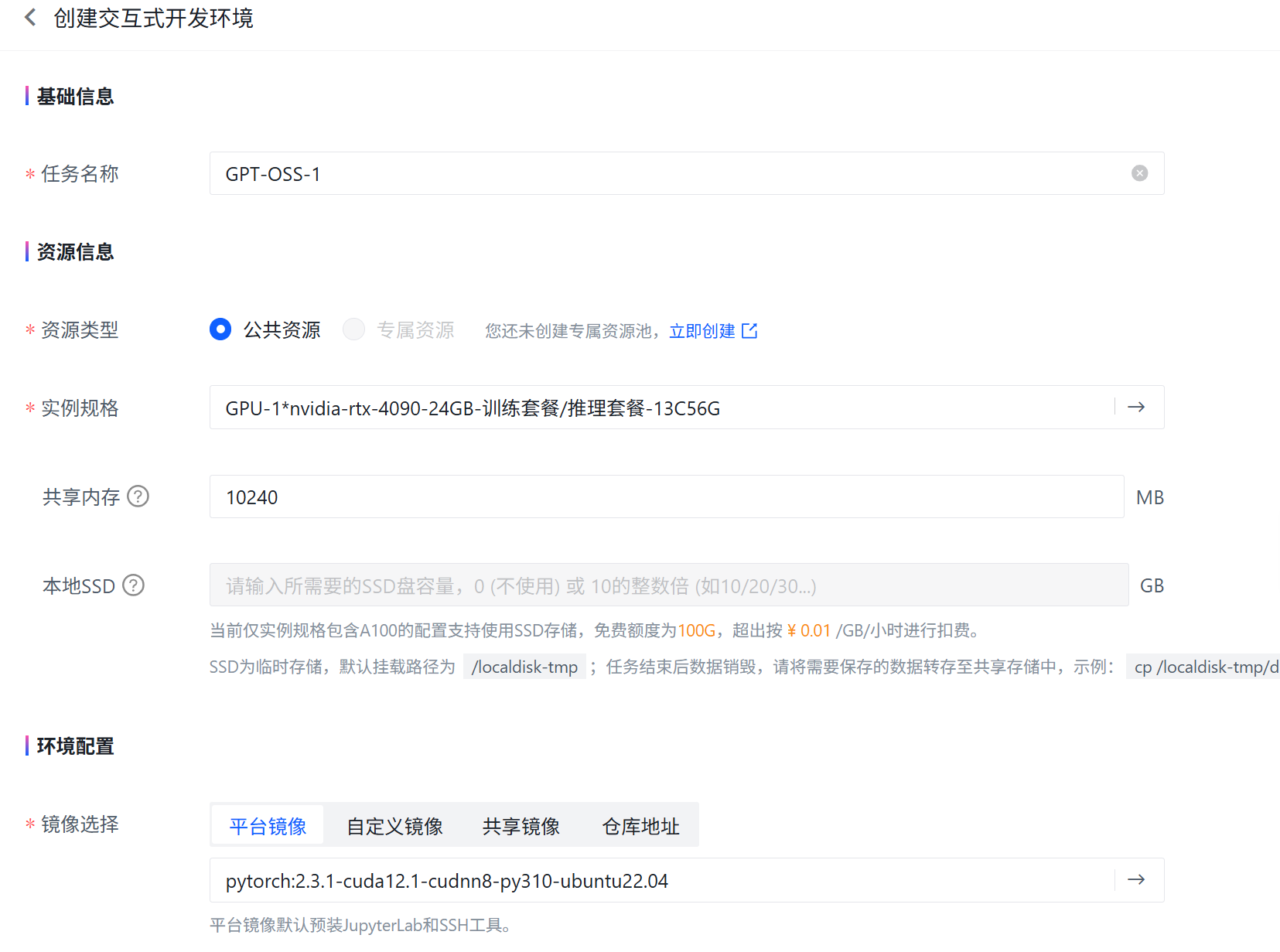
Task: Focus the 任务名称 input with GPT-OSS-1
Action: (687, 173)
